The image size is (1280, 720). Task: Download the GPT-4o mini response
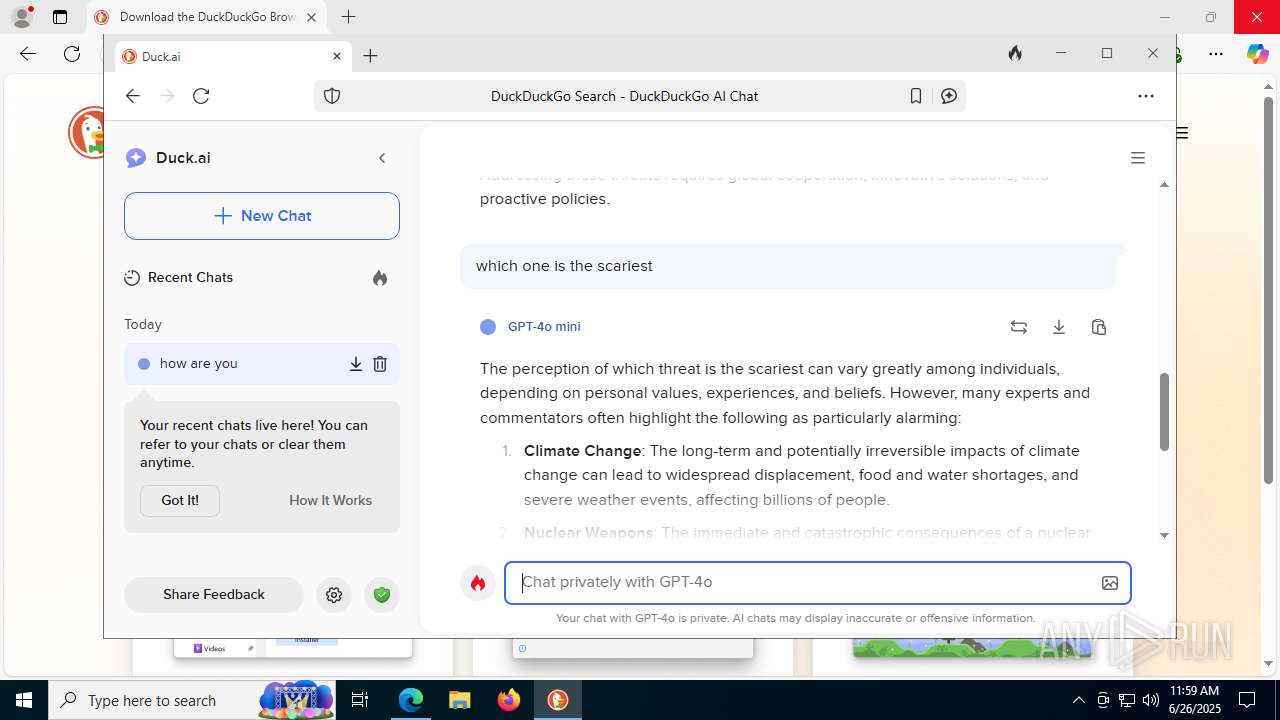(1059, 327)
